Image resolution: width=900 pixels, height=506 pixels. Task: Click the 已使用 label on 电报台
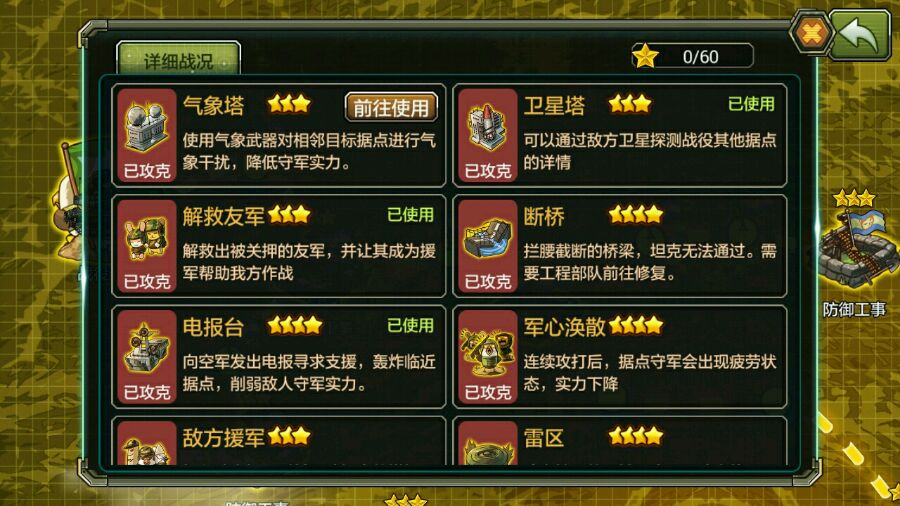pyautogui.click(x=410, y=325)
